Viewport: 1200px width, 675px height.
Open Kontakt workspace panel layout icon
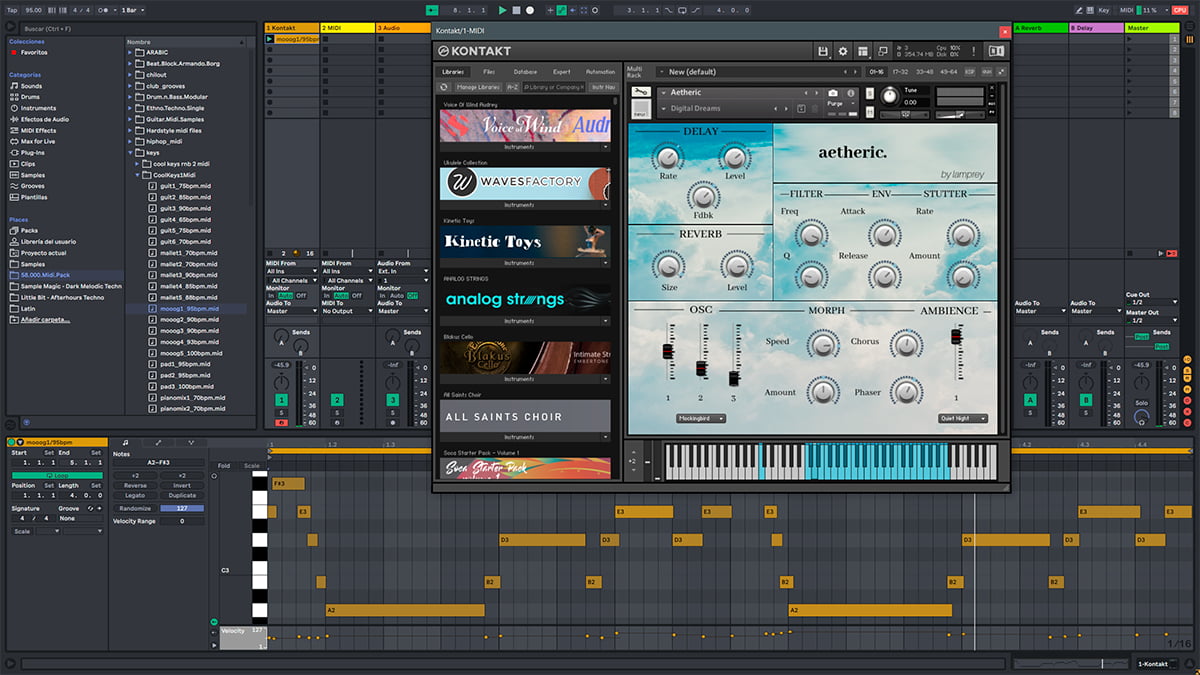click(862, 51)
